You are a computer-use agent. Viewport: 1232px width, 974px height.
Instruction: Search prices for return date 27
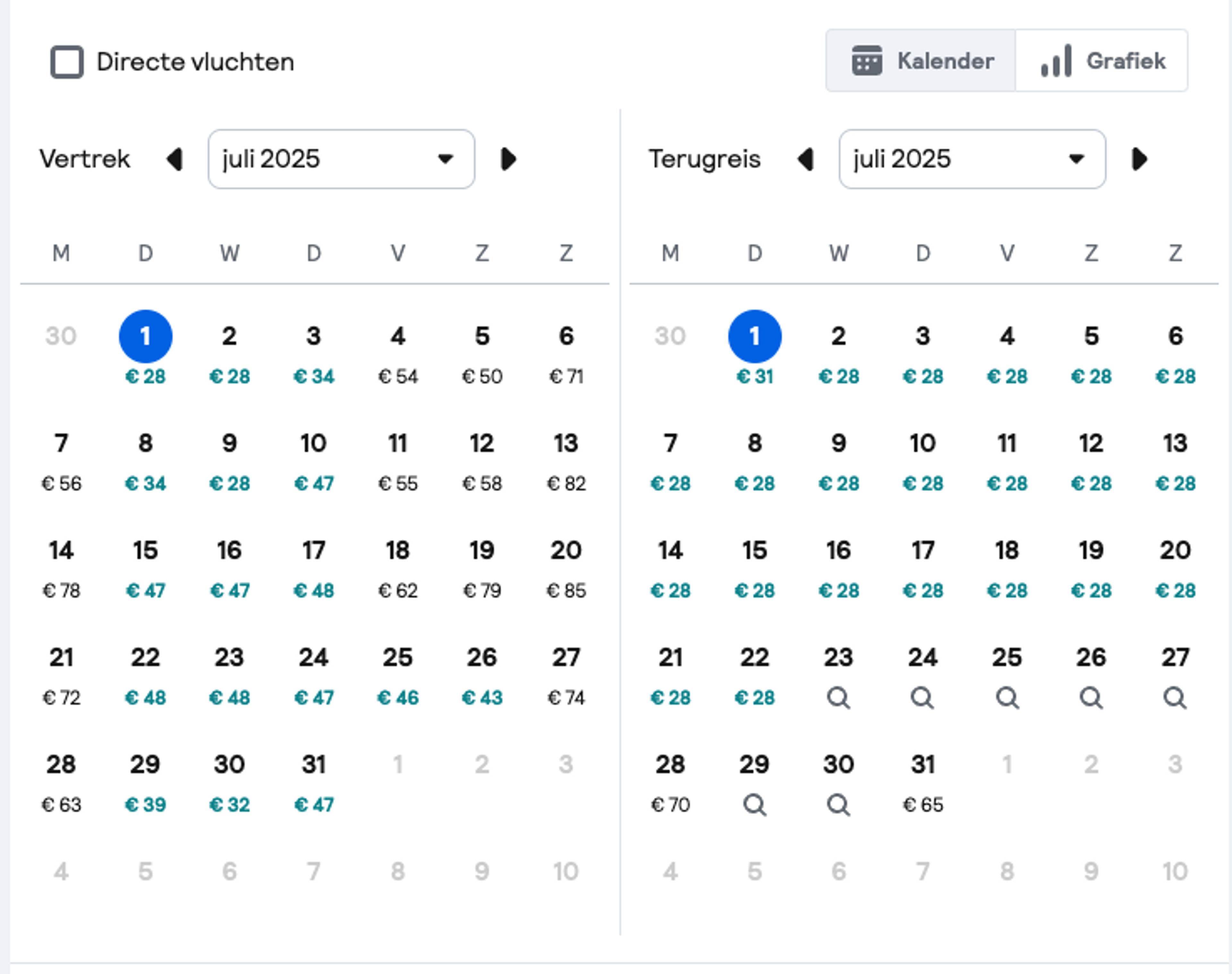(x=1175, y=698)
